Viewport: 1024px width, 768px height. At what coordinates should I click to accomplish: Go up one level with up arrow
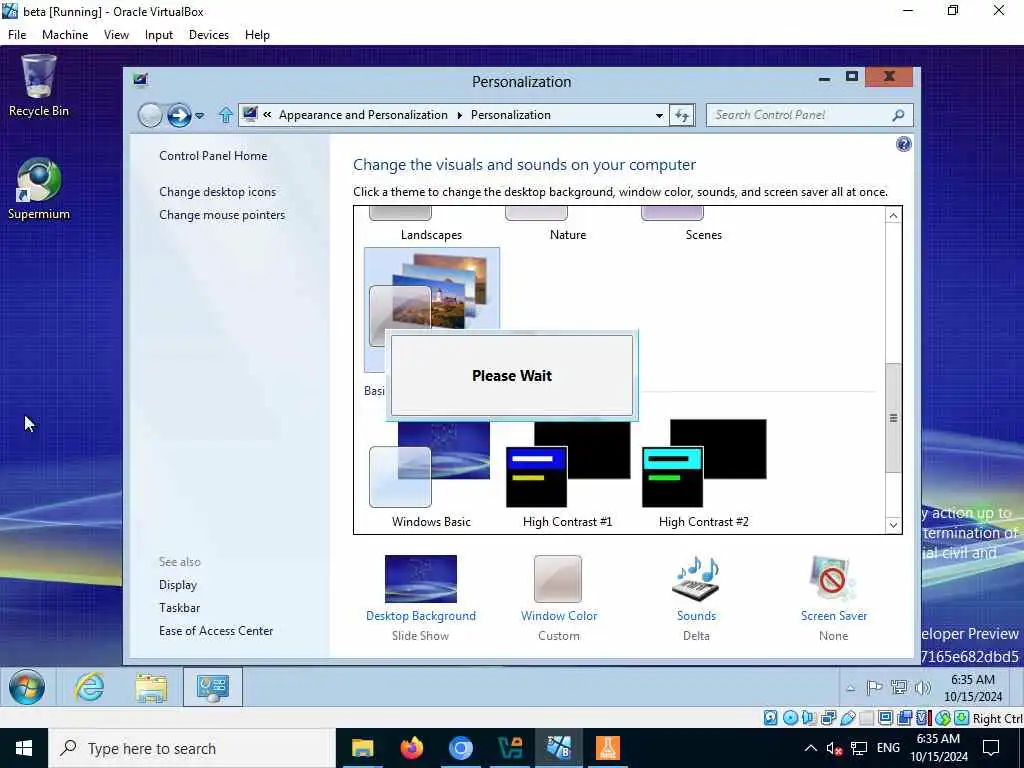(225, 116)
